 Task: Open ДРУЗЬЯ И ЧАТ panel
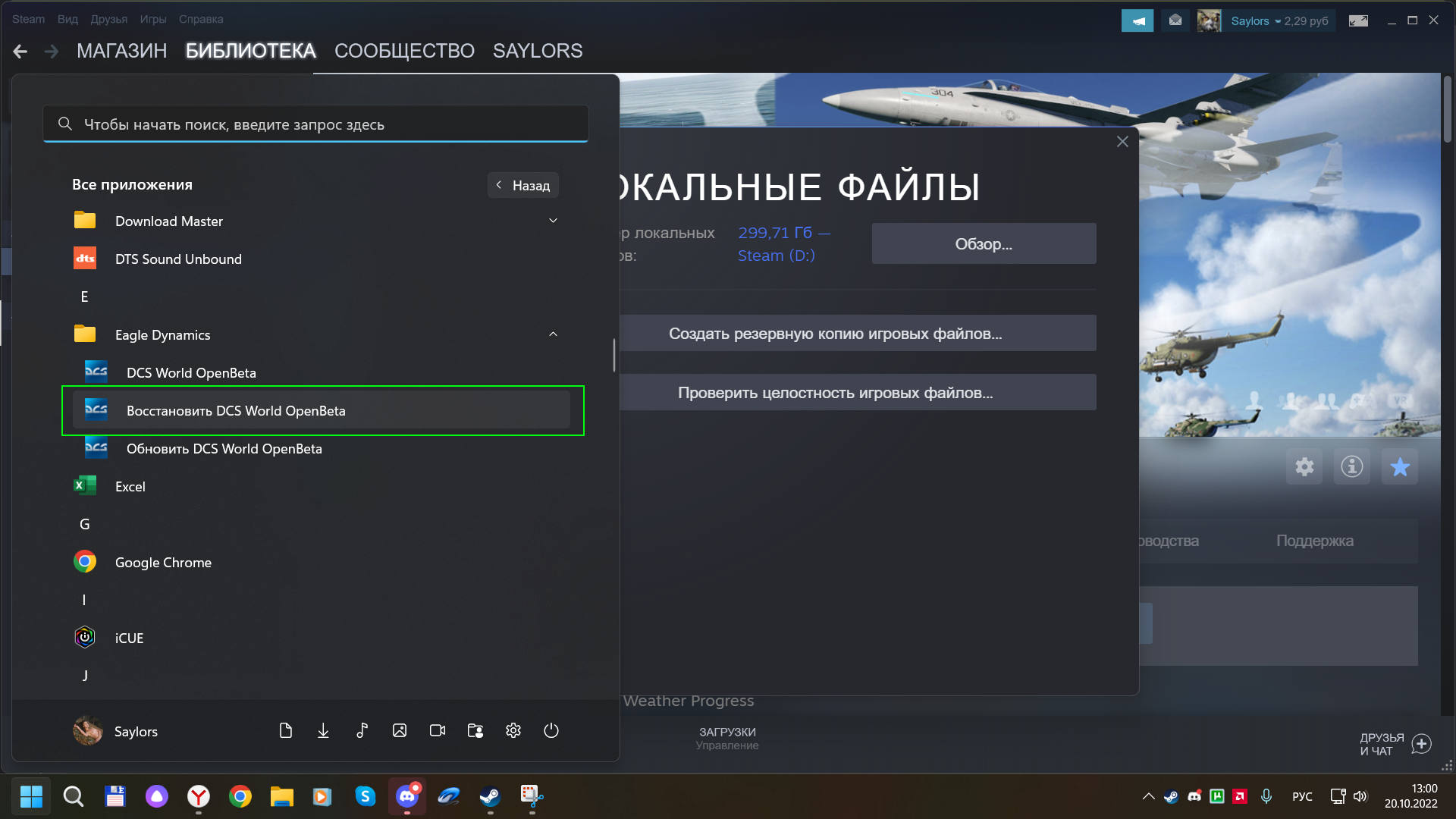pos(1395,744)
